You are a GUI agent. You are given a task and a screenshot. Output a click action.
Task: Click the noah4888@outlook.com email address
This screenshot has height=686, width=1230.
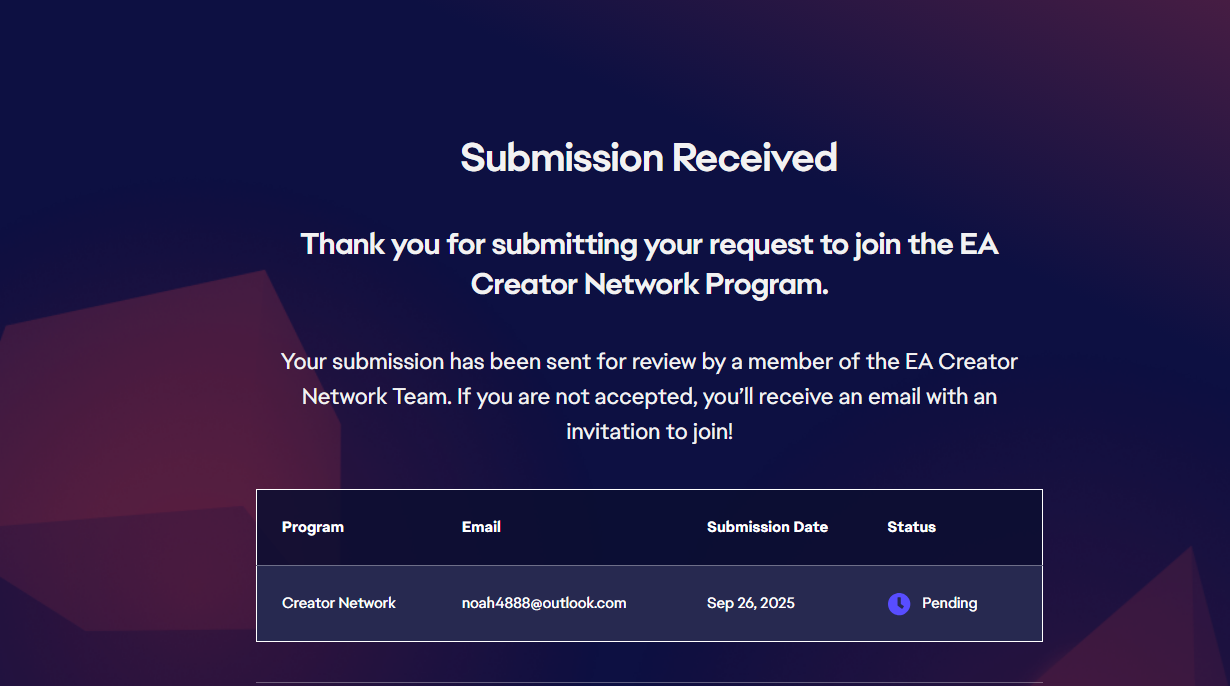[544, 603]
